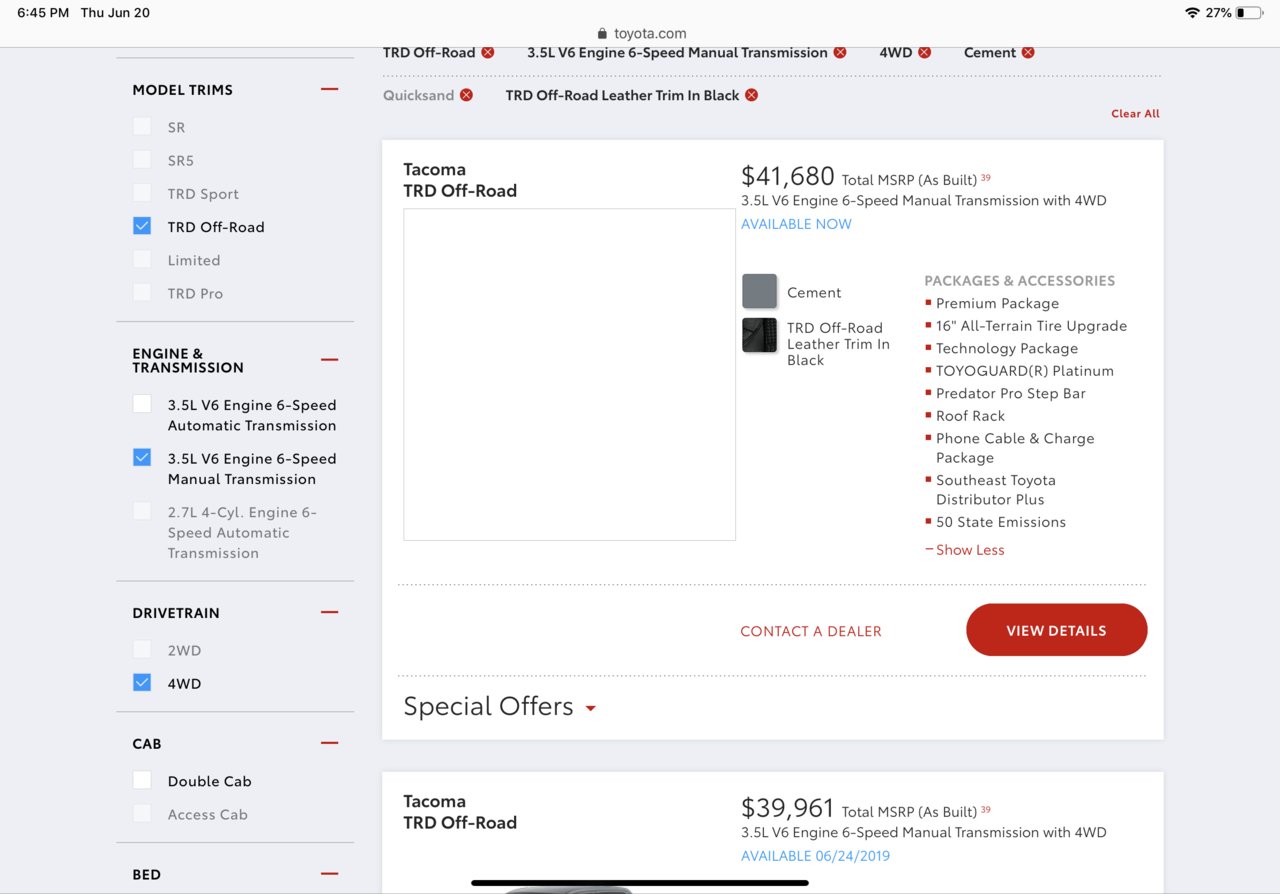Check the Access Cab checkbox
This screenshot has height=894, width=1280.
coord(142,814)
